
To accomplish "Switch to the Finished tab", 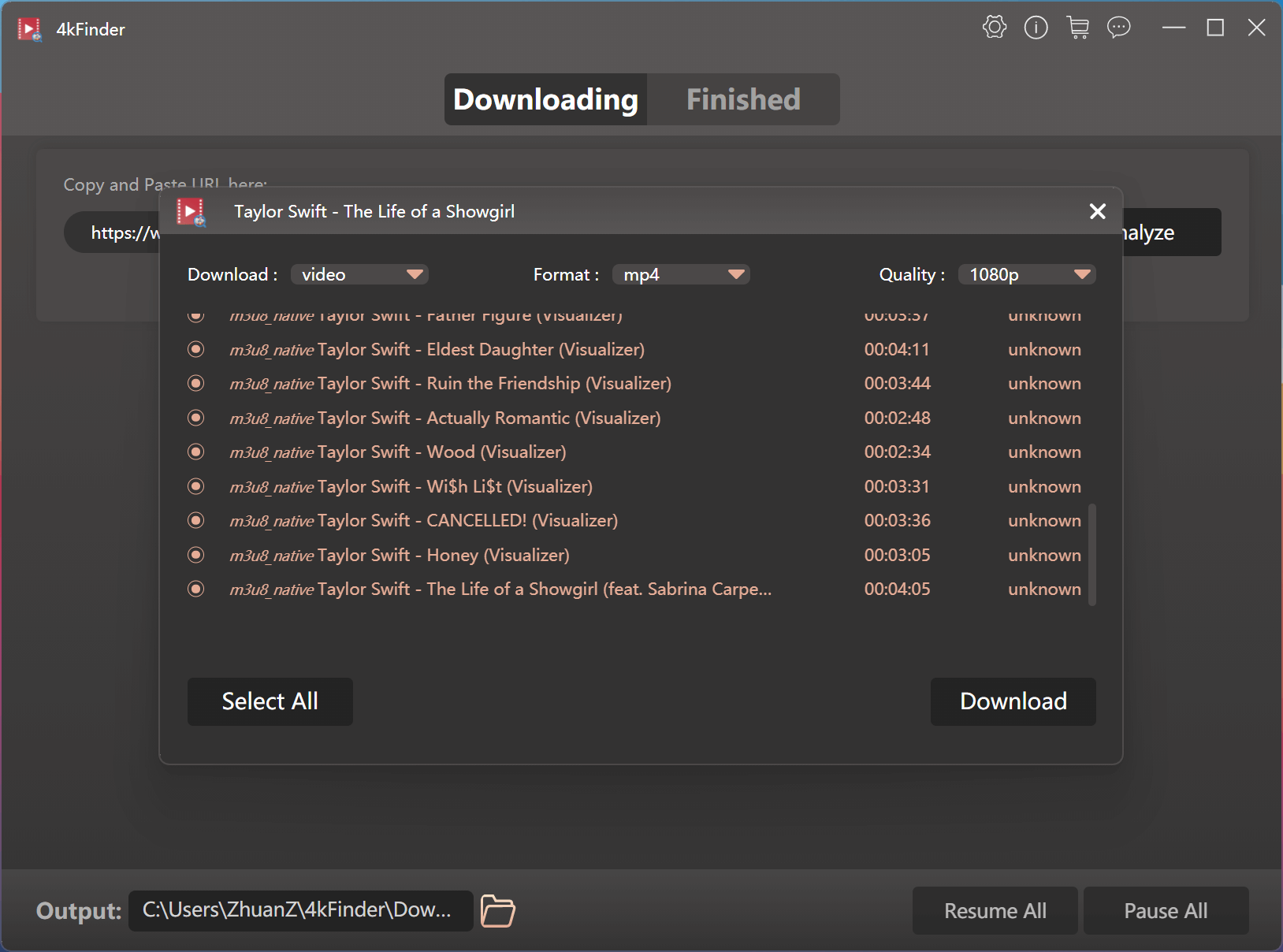I will coord(742,99).
